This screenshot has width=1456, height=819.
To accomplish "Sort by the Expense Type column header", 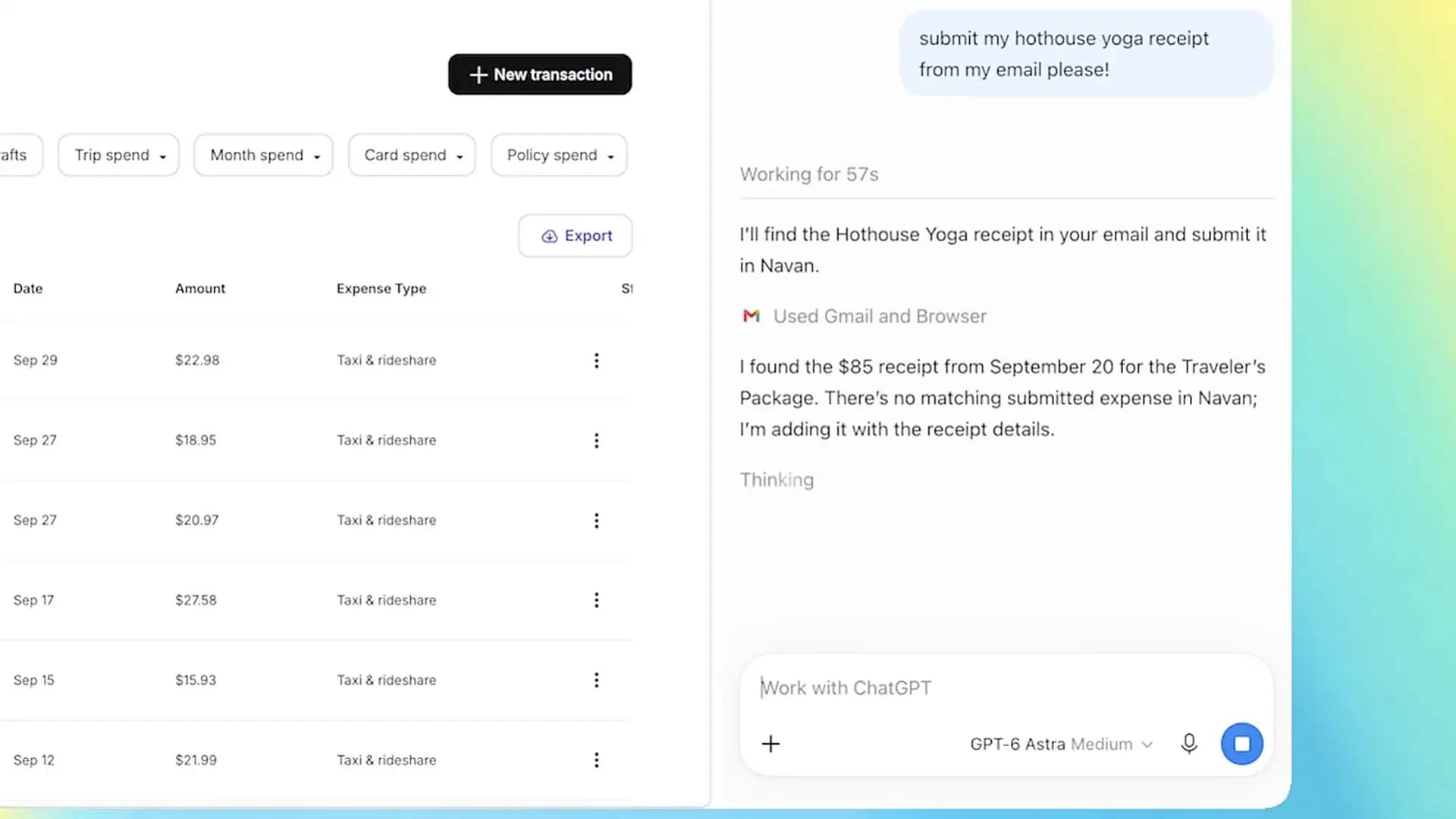I will click(381, 289).
